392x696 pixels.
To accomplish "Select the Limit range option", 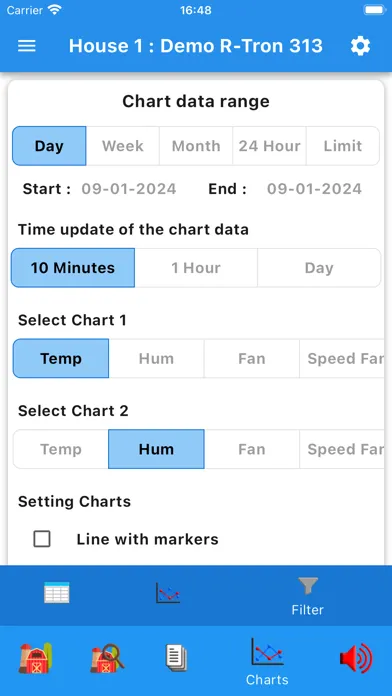I will coord(343,146).
